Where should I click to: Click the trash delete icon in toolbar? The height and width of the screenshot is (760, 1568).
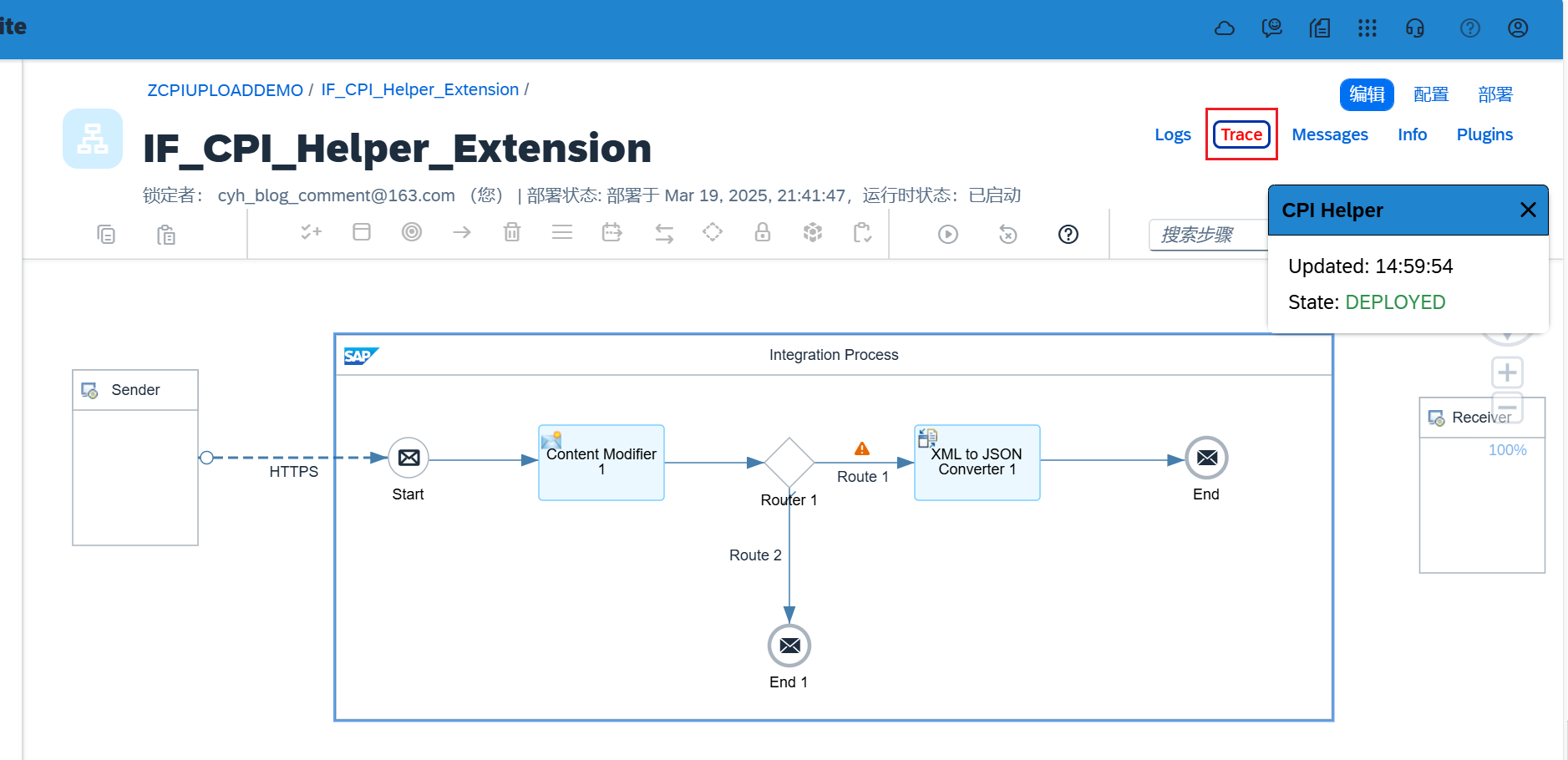click(512, 233)
